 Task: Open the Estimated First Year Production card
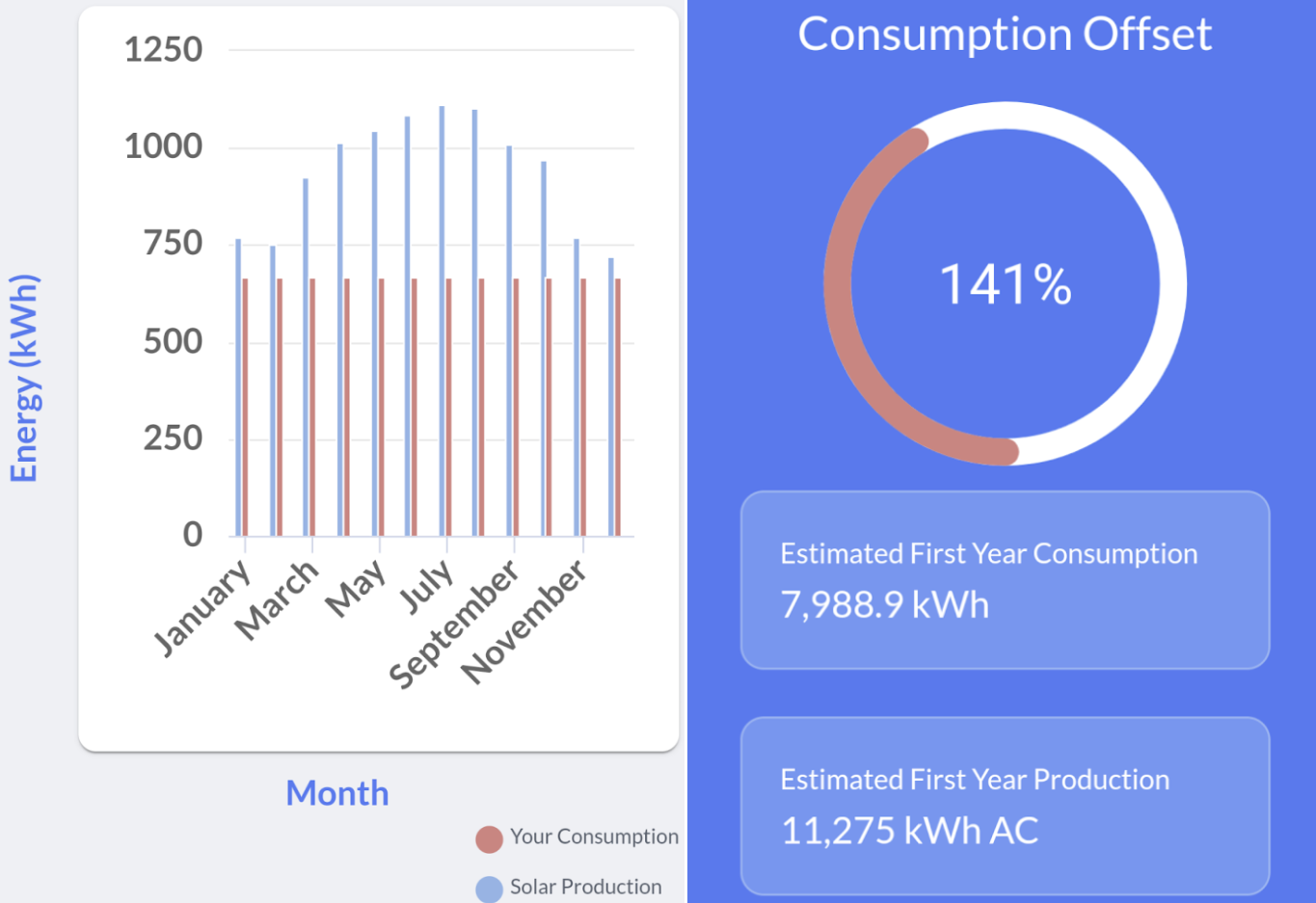coord(1005,806)
